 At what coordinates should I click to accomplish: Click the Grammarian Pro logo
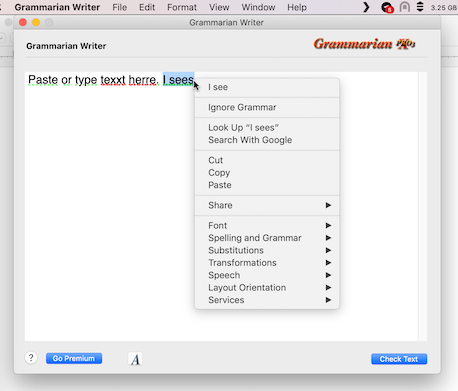(x=364, y=44)
